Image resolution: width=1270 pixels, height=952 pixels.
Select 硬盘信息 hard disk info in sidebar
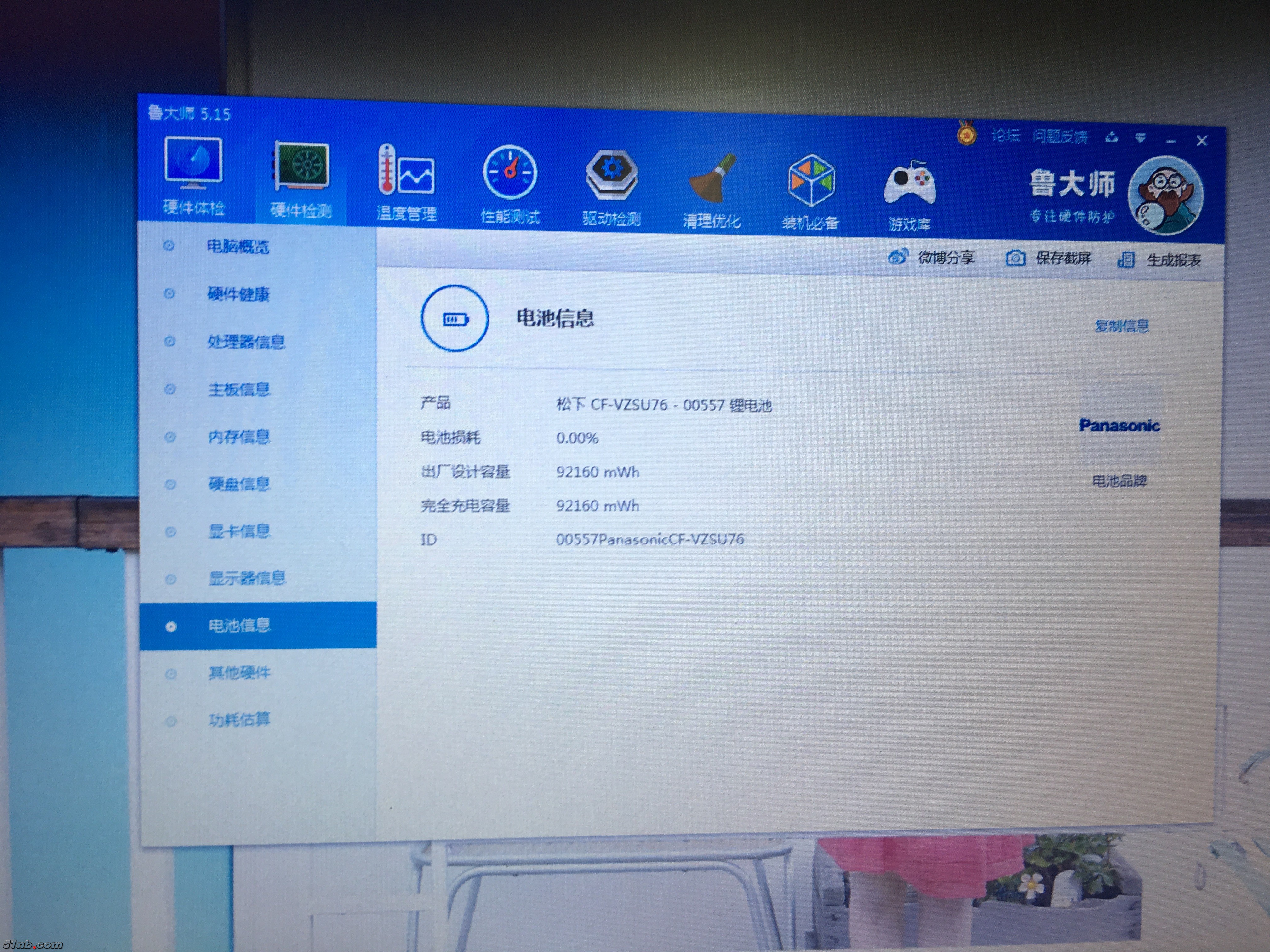pyautogui.click(x=239, y=484)
